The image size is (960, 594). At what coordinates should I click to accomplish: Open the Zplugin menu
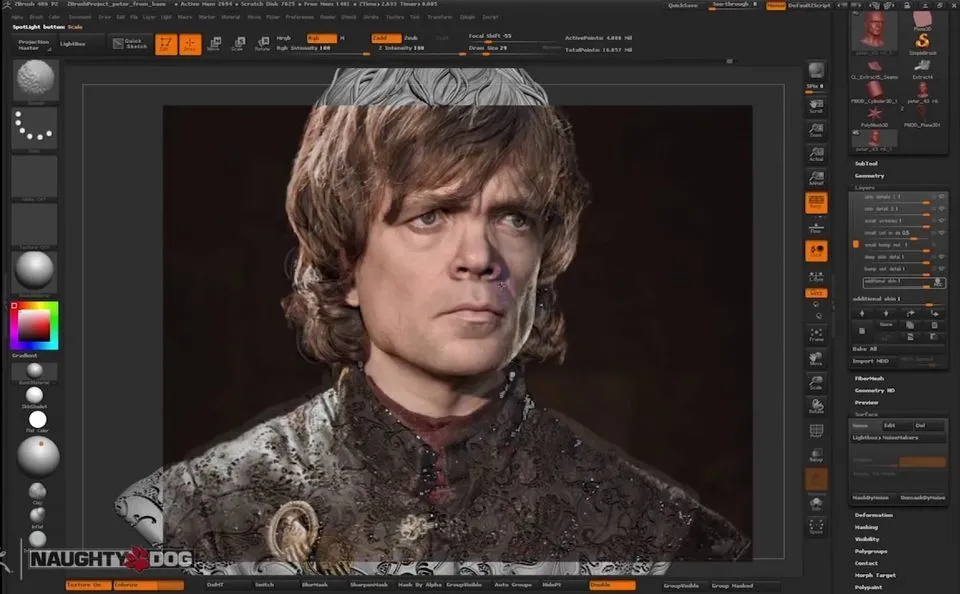coord(467,17)
